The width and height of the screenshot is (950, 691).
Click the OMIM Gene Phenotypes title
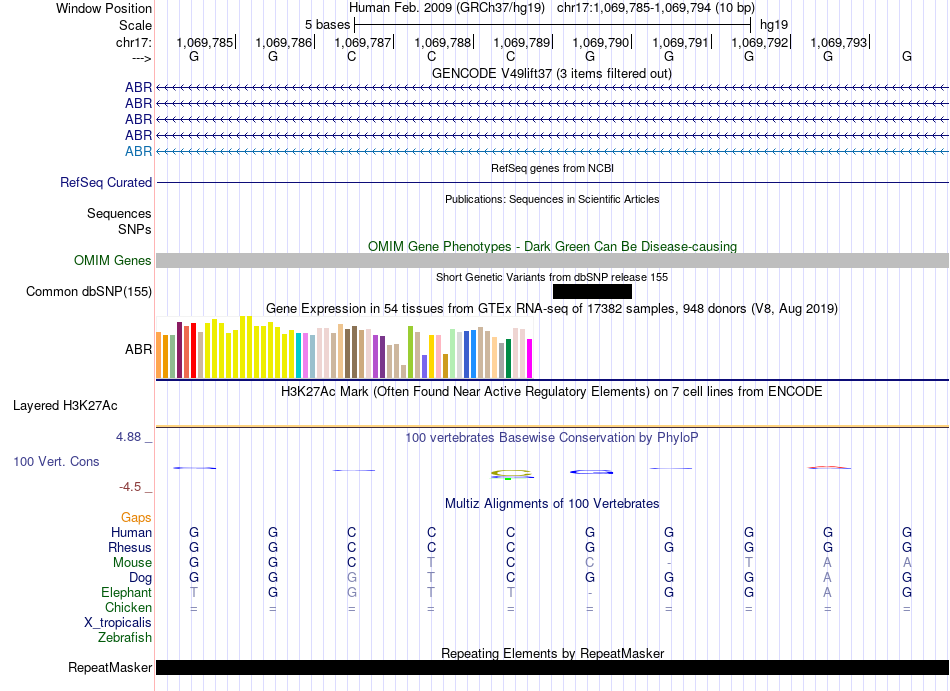click(552, 246)
